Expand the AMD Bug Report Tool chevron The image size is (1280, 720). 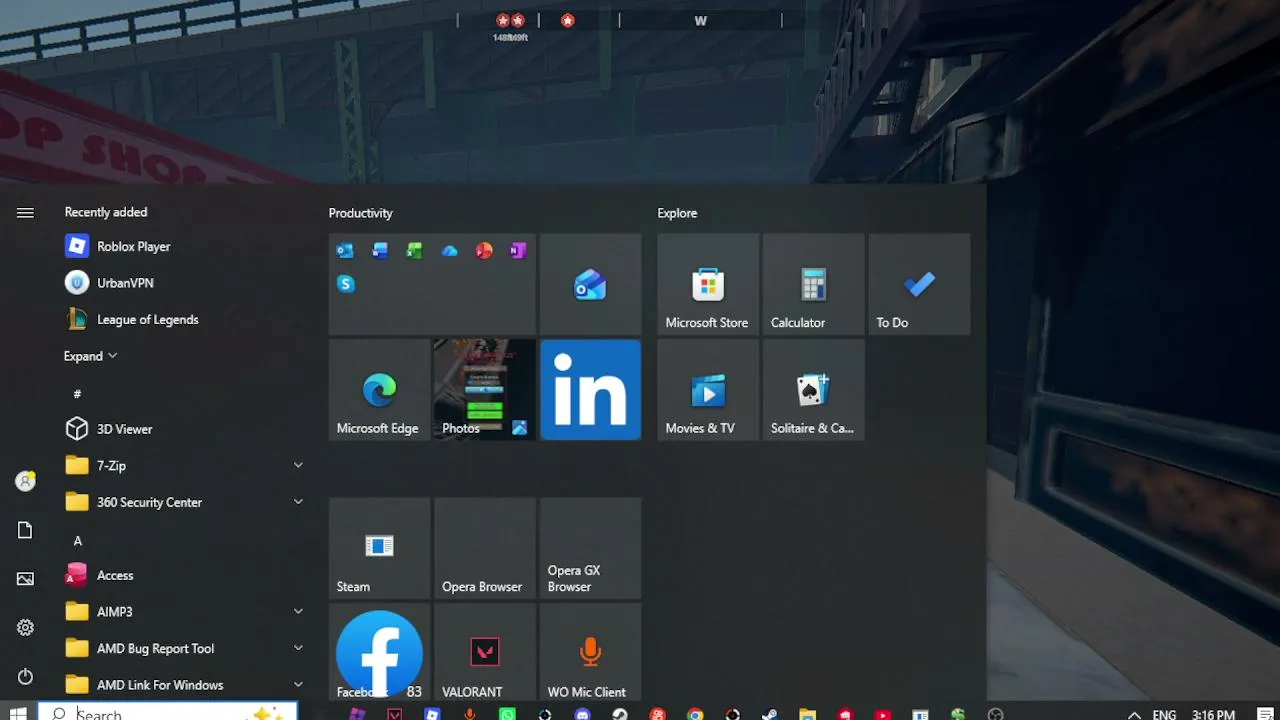point(298,648)
